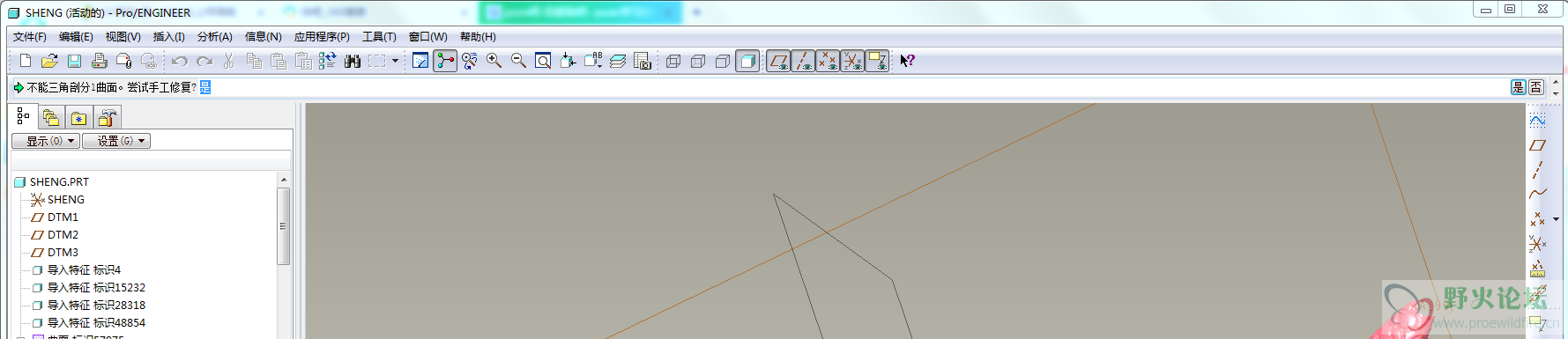Switch to the favorites tab
The height and width of the screenshot is (339, 1568).
(79, 118)
